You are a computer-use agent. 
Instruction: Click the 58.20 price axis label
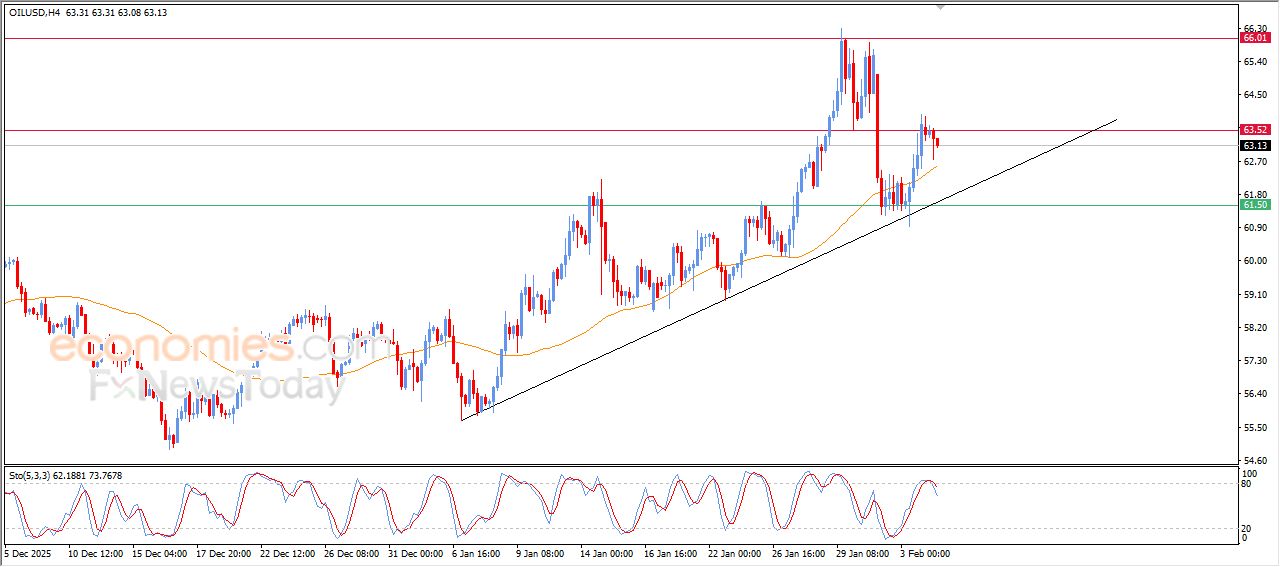(1256, 328)
